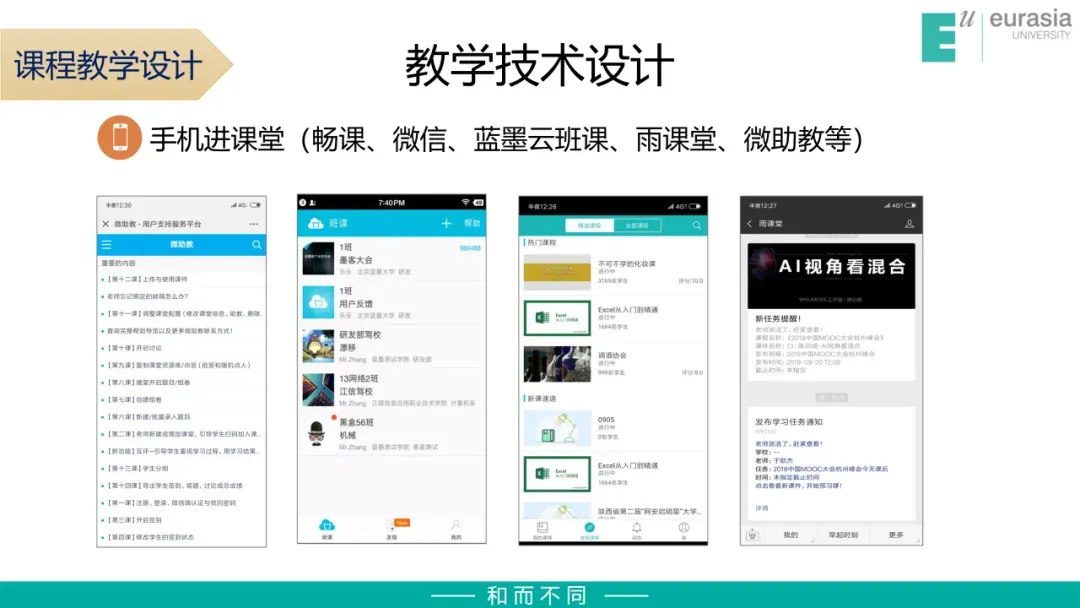The height and width of the screenshot is (608, 1080).
Task: Tap 详情 under the task notice
Action: (762, 508)
